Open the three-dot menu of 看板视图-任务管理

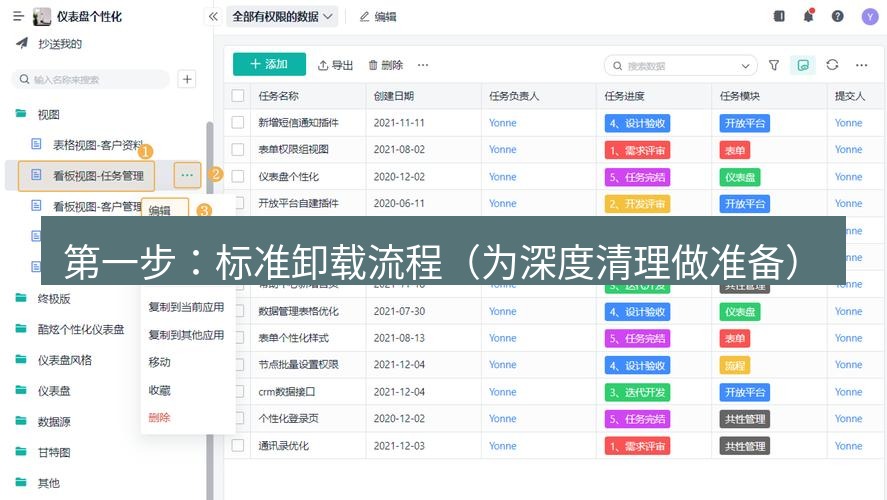(x=187, y=175)
